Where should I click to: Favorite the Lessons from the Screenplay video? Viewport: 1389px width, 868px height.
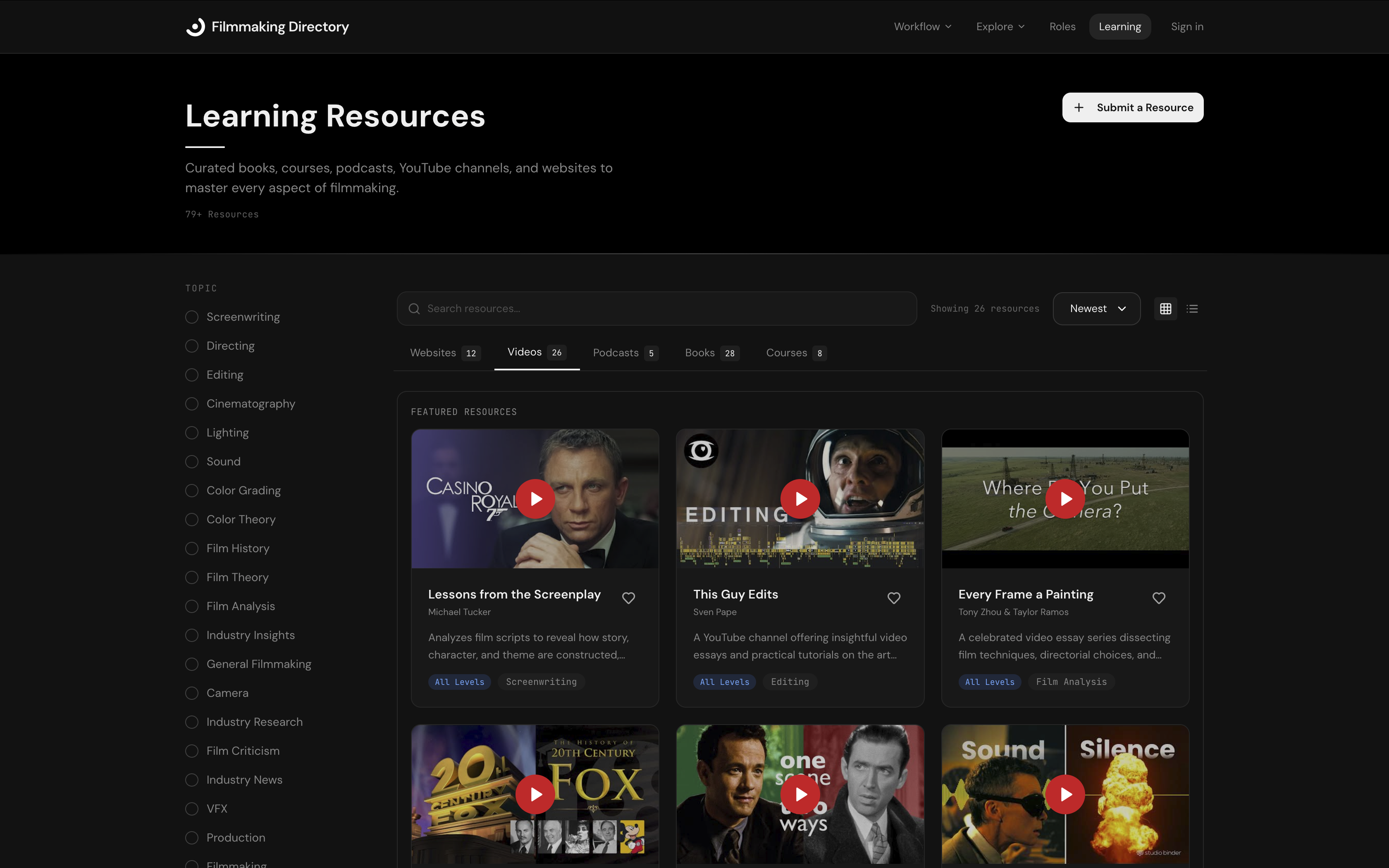(x=628, y=598)
